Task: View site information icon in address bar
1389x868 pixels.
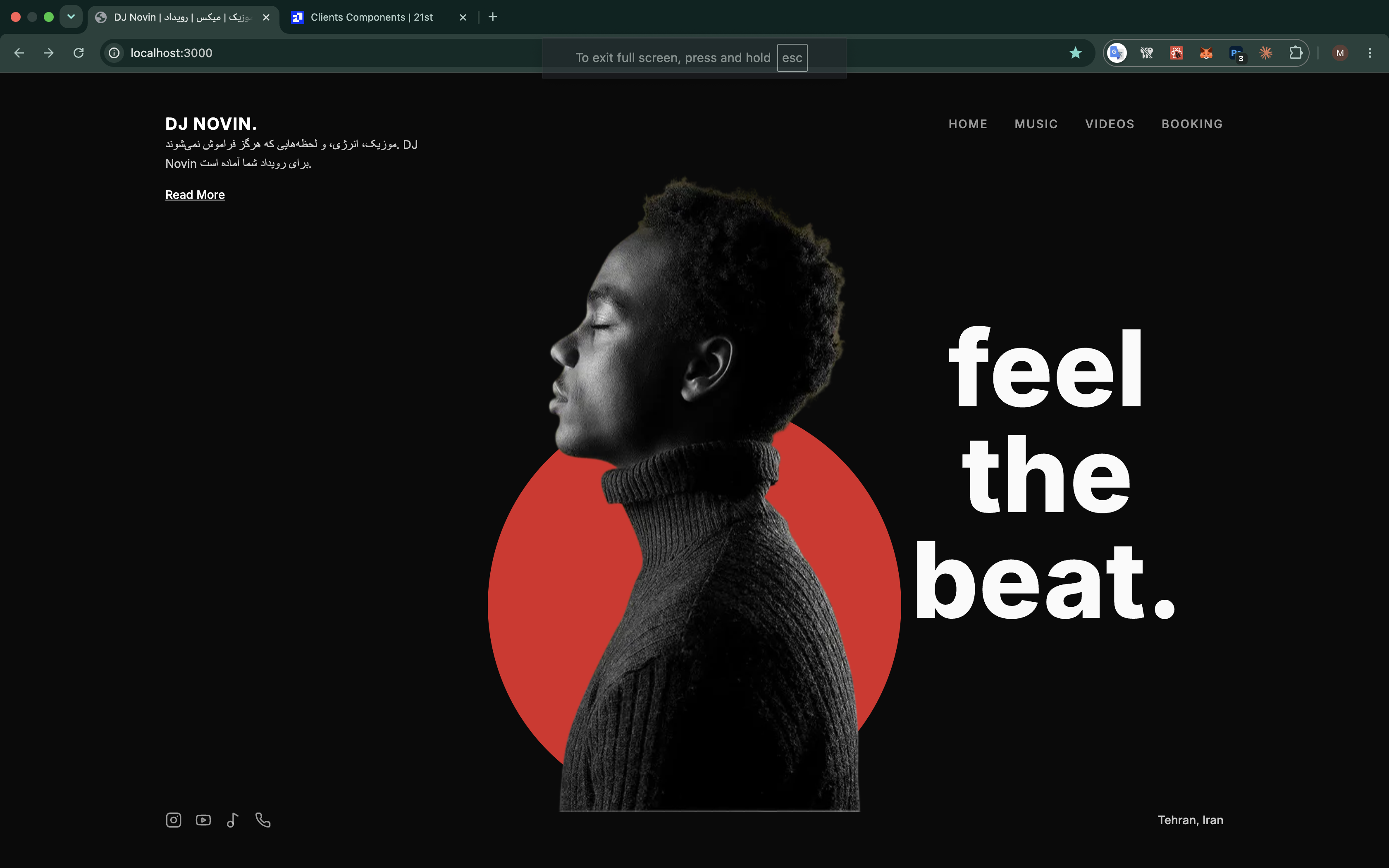Action: pos(115,53)
